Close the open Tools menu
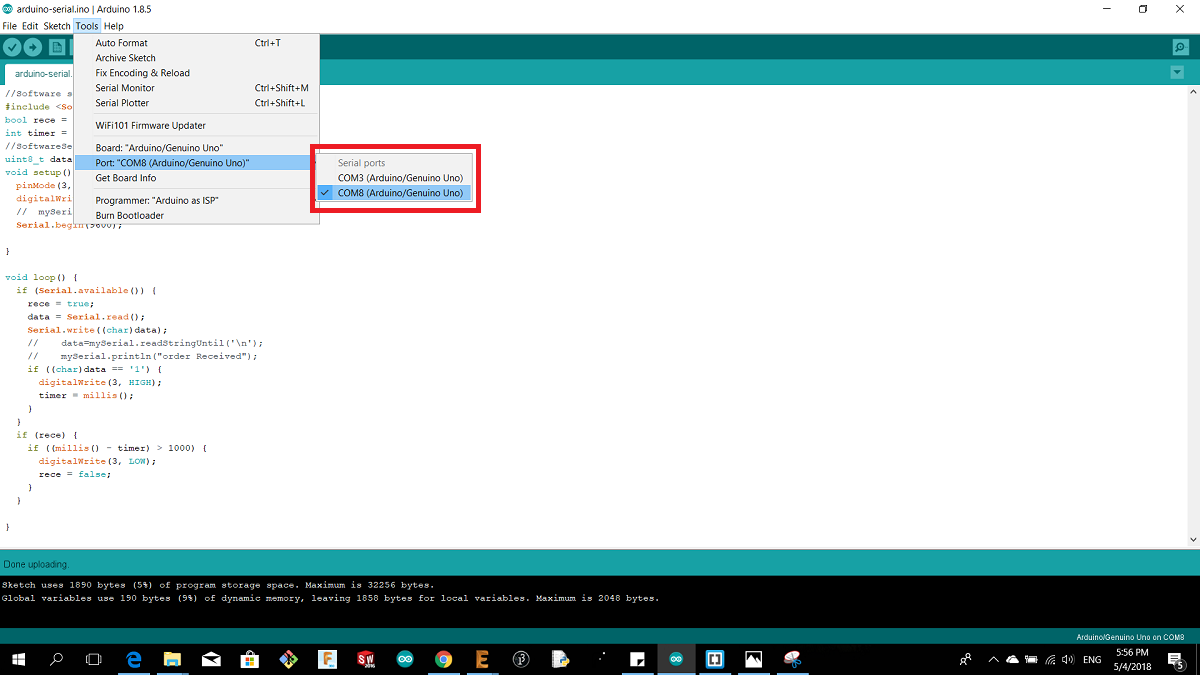The width and height of the screenshot is (1200, 675). coord(87,26)
